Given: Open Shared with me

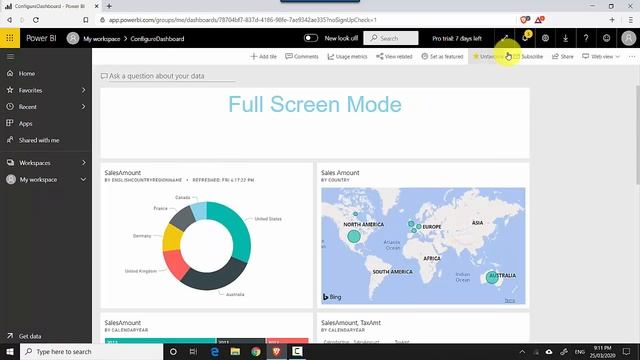Looking at the screenshot, I should point(39,140).
